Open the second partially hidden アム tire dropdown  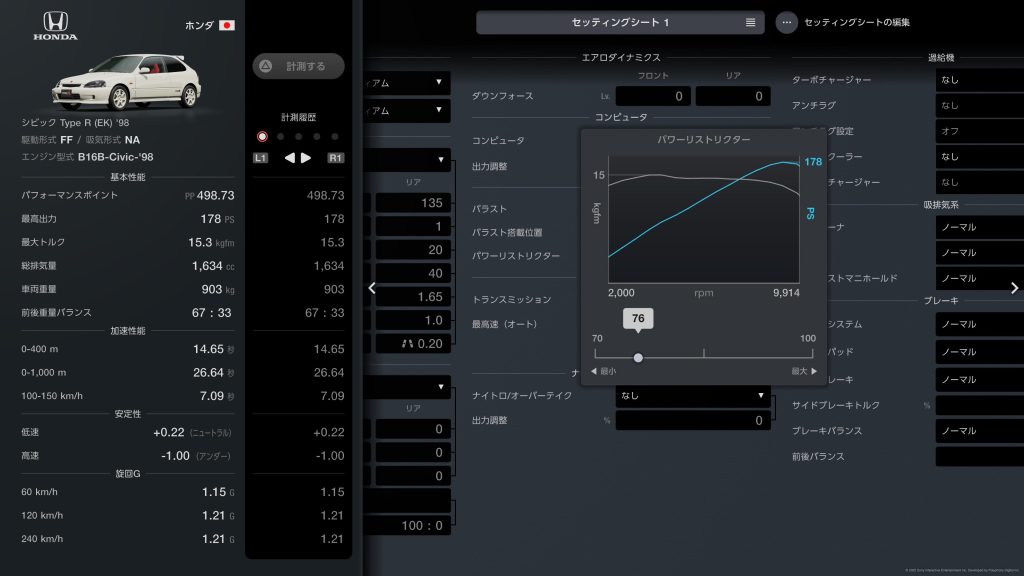click(408, 110)
